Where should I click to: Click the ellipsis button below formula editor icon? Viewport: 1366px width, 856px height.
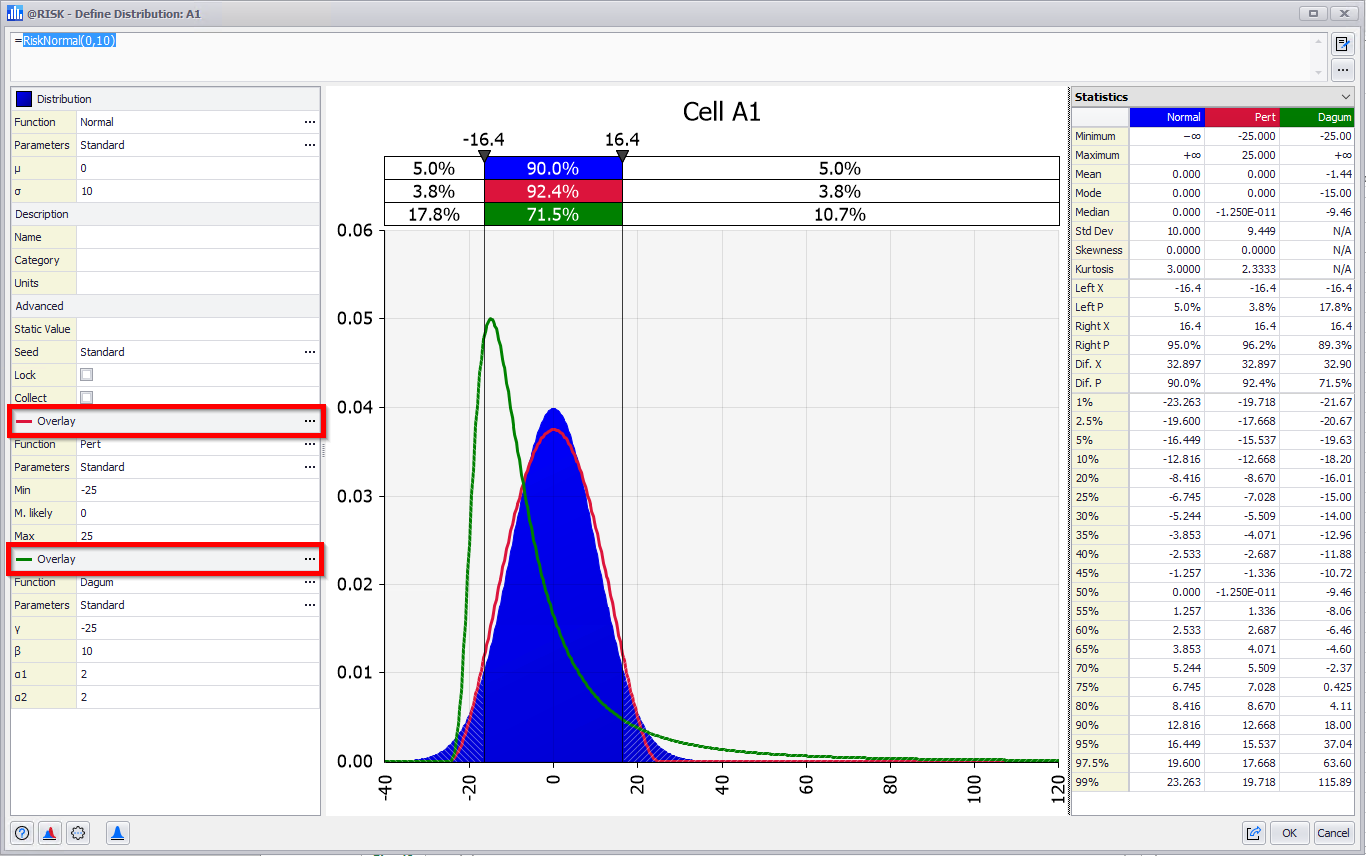[x=1343, y=70]
